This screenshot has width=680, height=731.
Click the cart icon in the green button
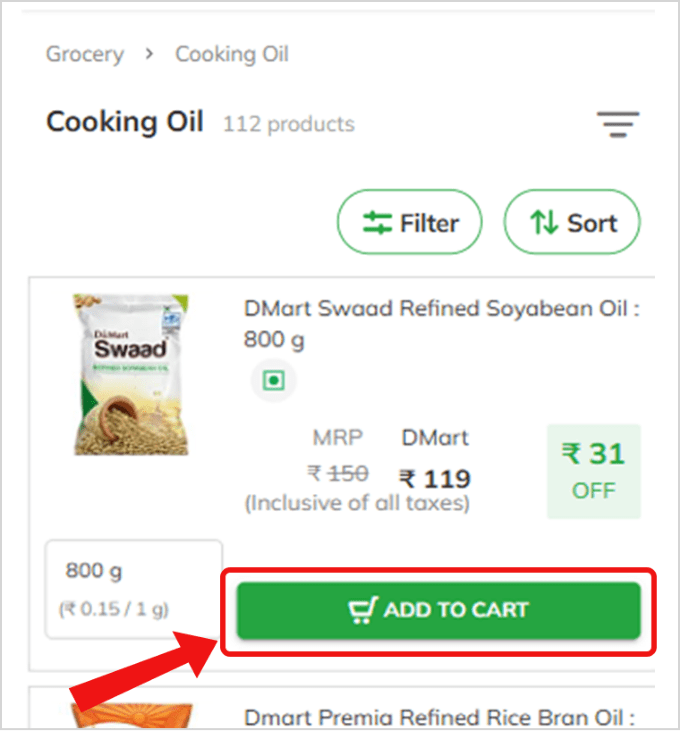(x=363, y=610)
